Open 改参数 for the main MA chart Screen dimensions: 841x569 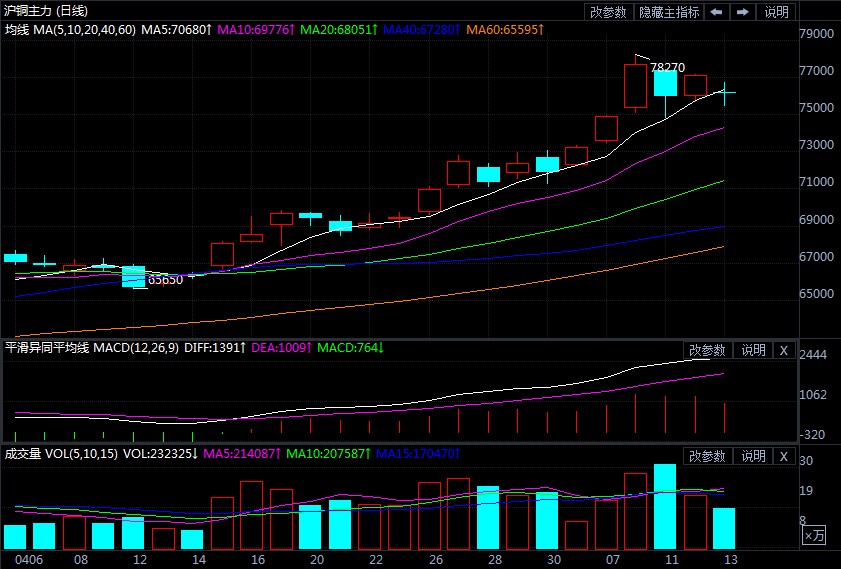[608, 12]
